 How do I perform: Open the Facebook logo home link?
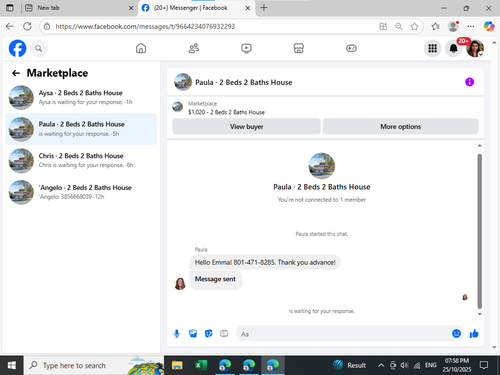pos(17,48)
